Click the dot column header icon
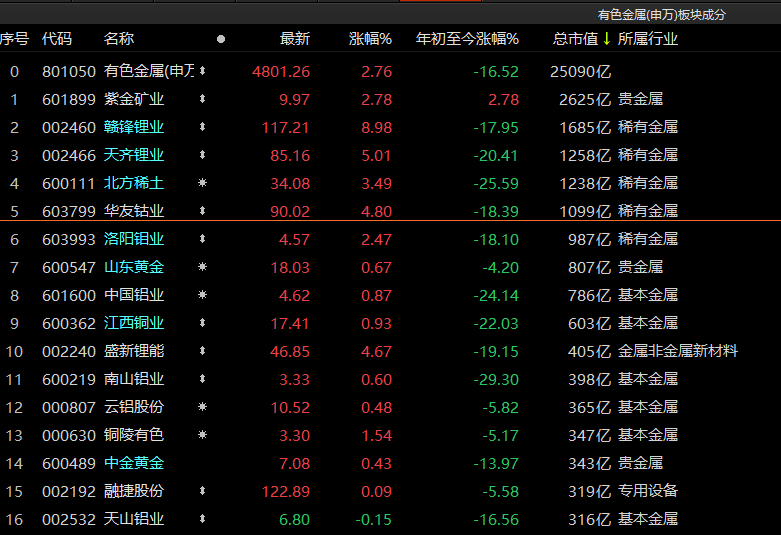 (x=221, y=39)
